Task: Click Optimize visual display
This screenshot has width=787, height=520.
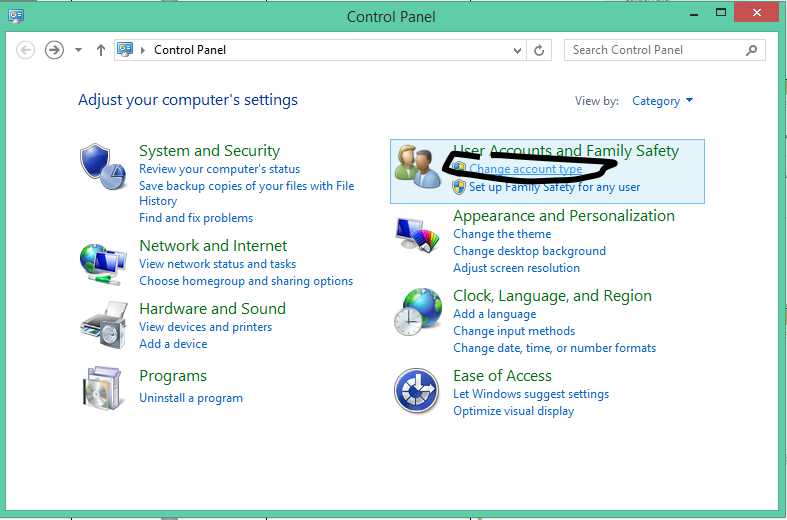Action: pos(513,411)
